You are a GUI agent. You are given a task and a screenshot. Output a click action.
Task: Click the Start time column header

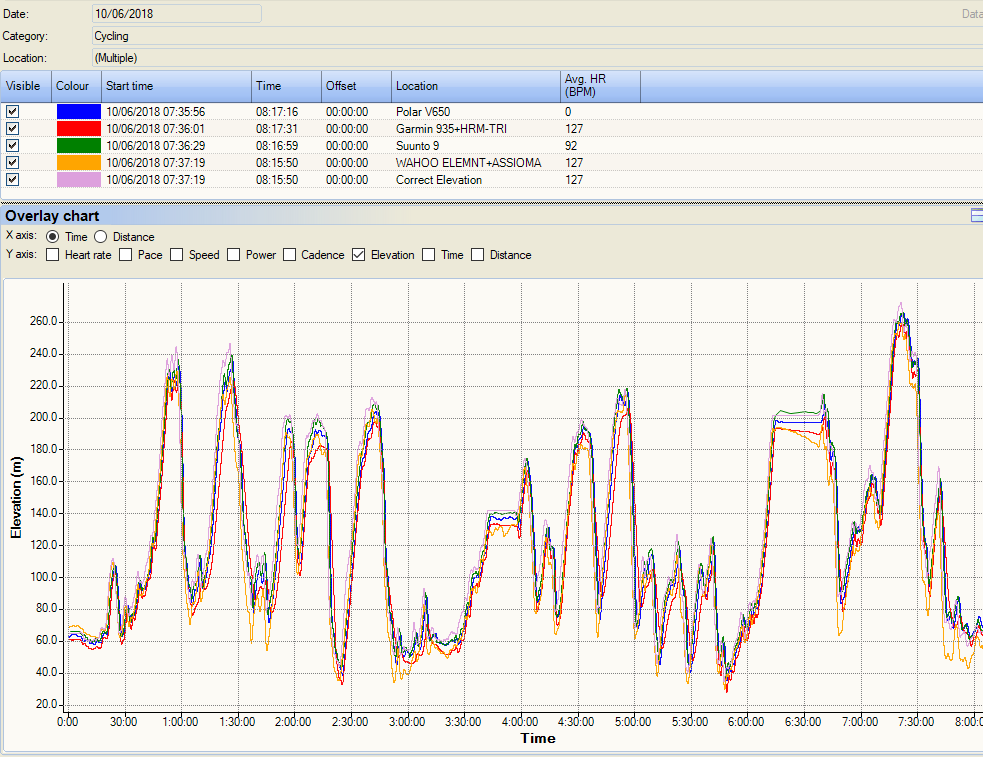point(176,86)
